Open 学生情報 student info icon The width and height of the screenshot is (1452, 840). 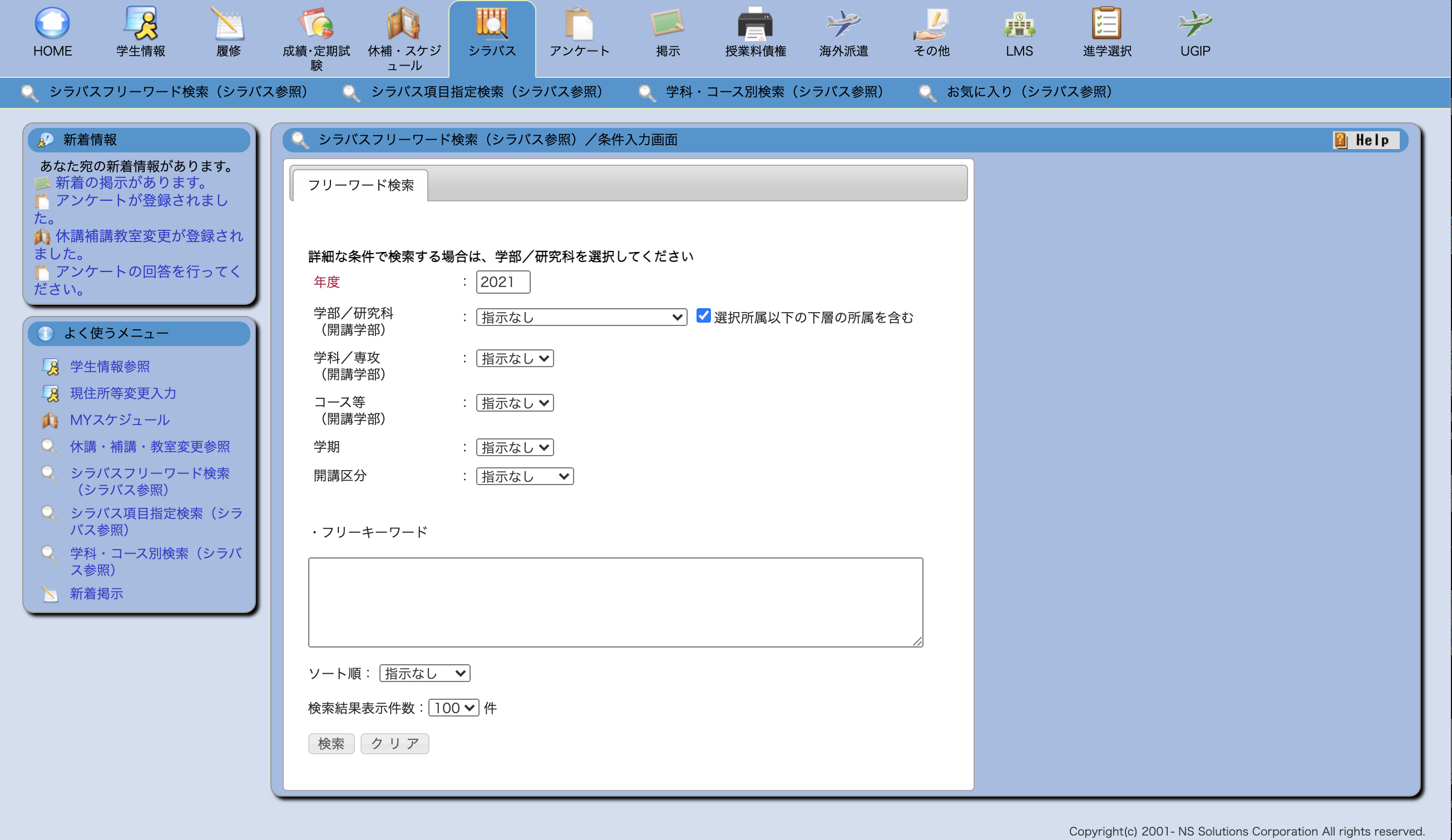[x=141, y=23]
